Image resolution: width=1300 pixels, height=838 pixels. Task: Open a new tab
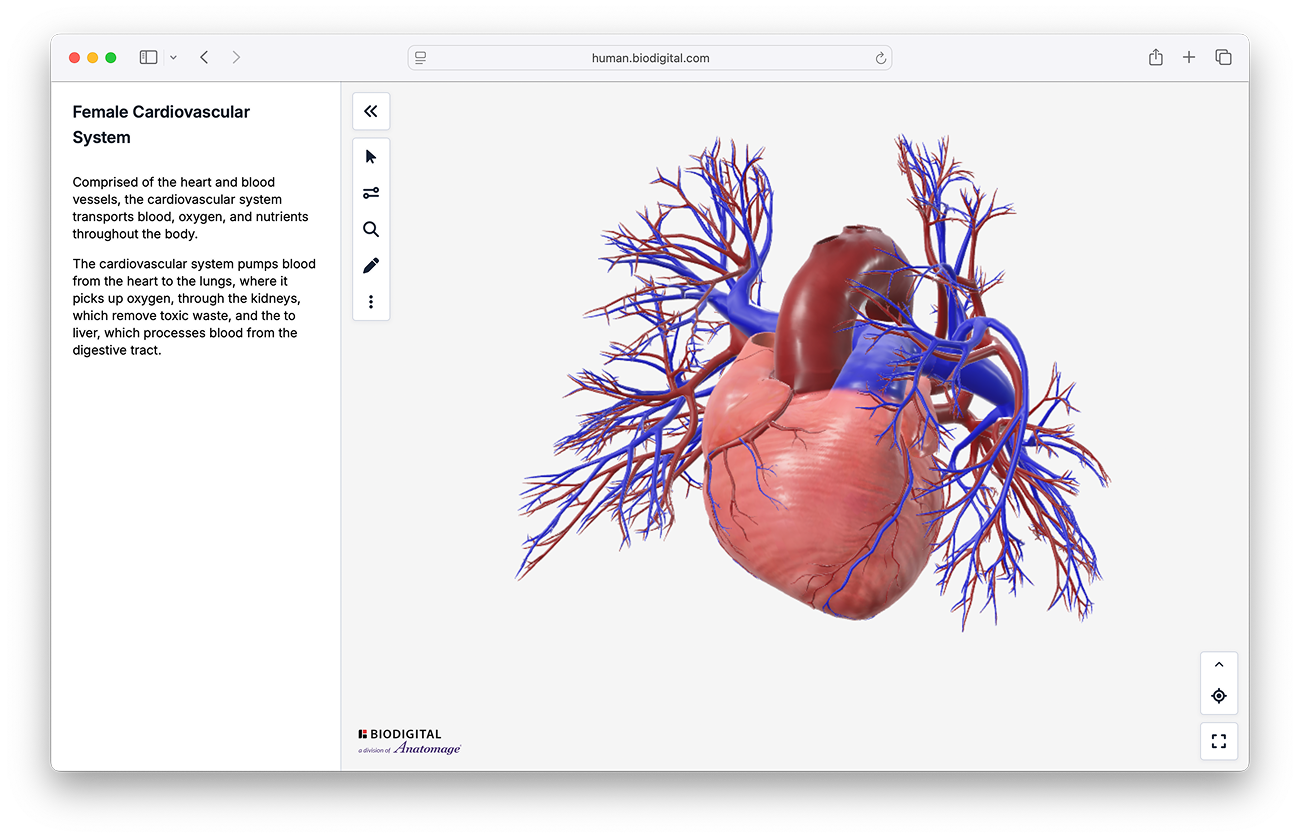click(1189, 58)
